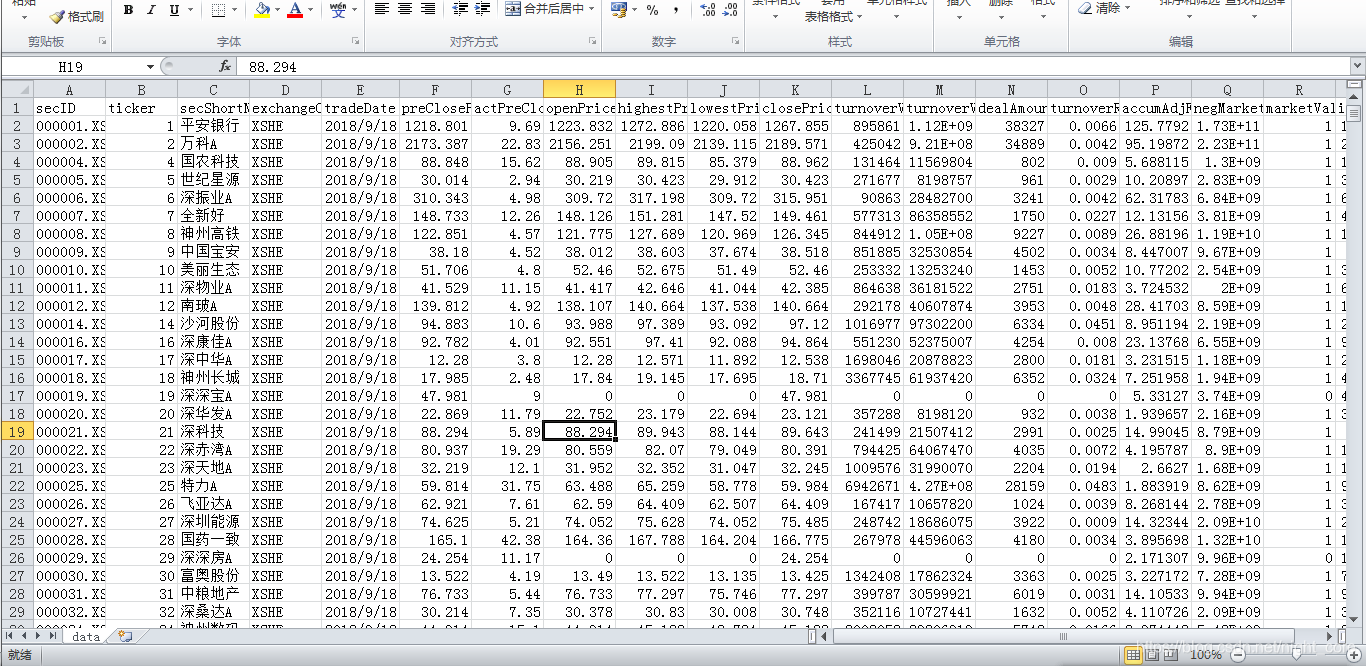The image size is (1366, 666).
Task: Click the 100% zoom level
Action: tap(1206, 655)
